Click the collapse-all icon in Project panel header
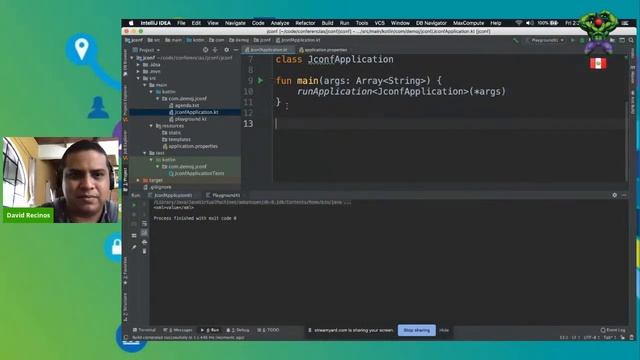The width and height of the screenshot is (640, 360). coord(216,50)
